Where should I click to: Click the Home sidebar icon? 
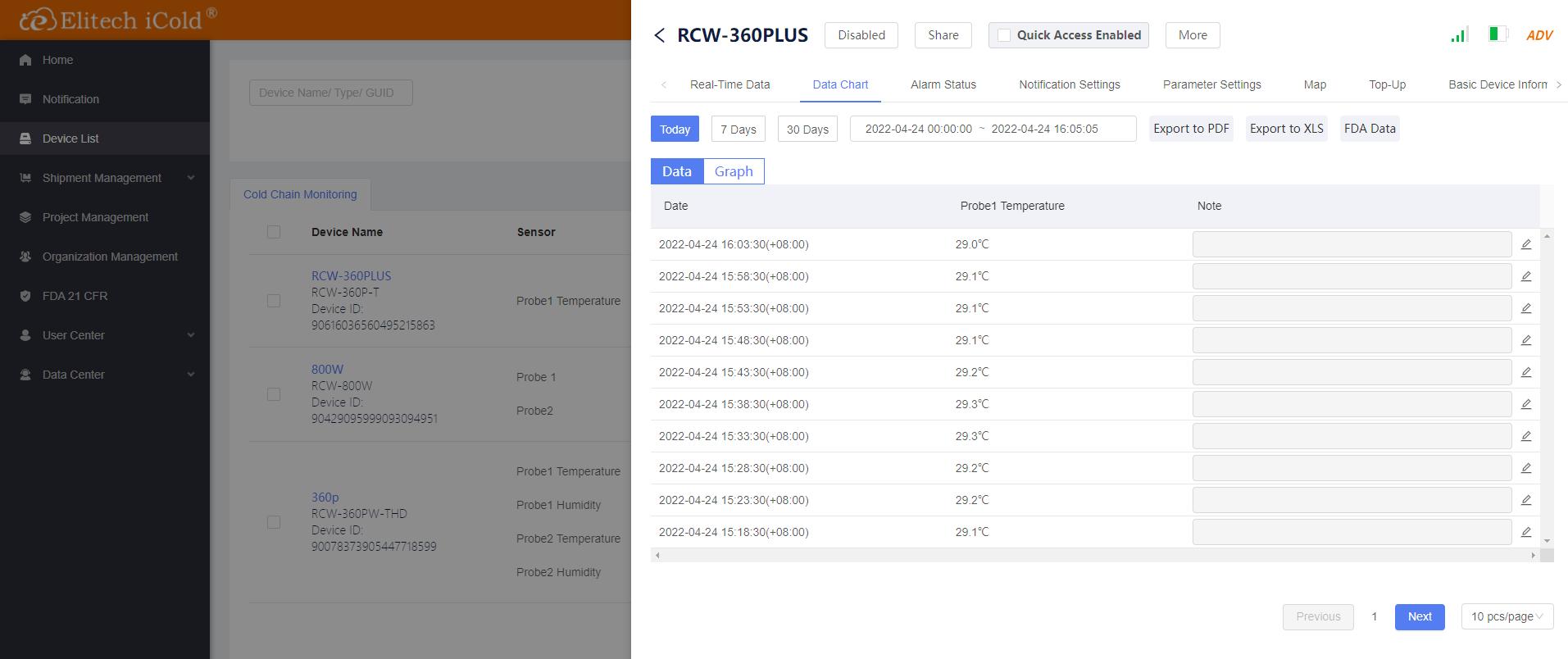[25, 60]
